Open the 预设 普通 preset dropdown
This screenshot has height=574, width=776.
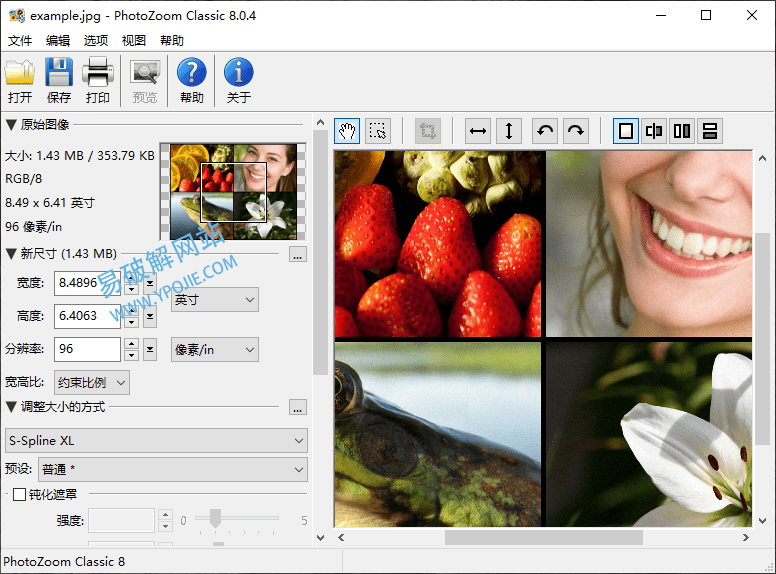(x=173, y=470)
